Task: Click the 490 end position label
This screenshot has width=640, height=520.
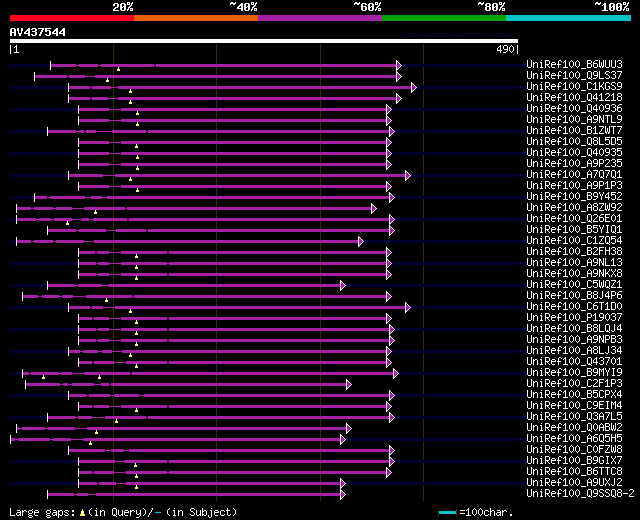Action: click(x=505, y=49)
